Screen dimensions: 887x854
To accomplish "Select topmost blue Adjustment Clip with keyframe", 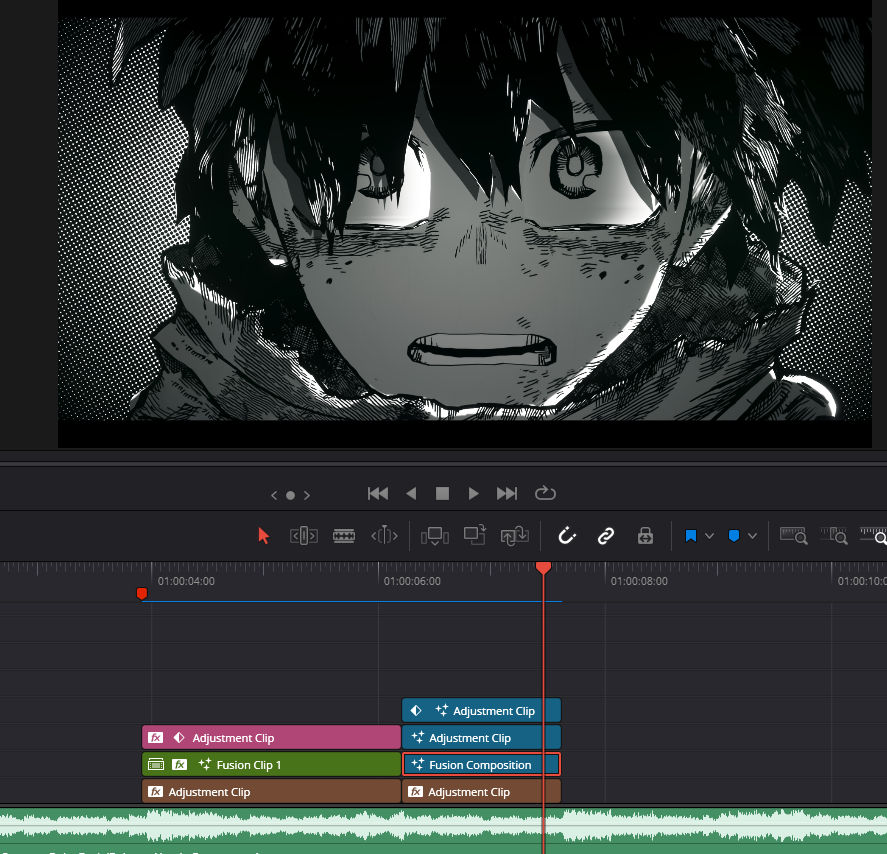I will [x=481, y=710].
